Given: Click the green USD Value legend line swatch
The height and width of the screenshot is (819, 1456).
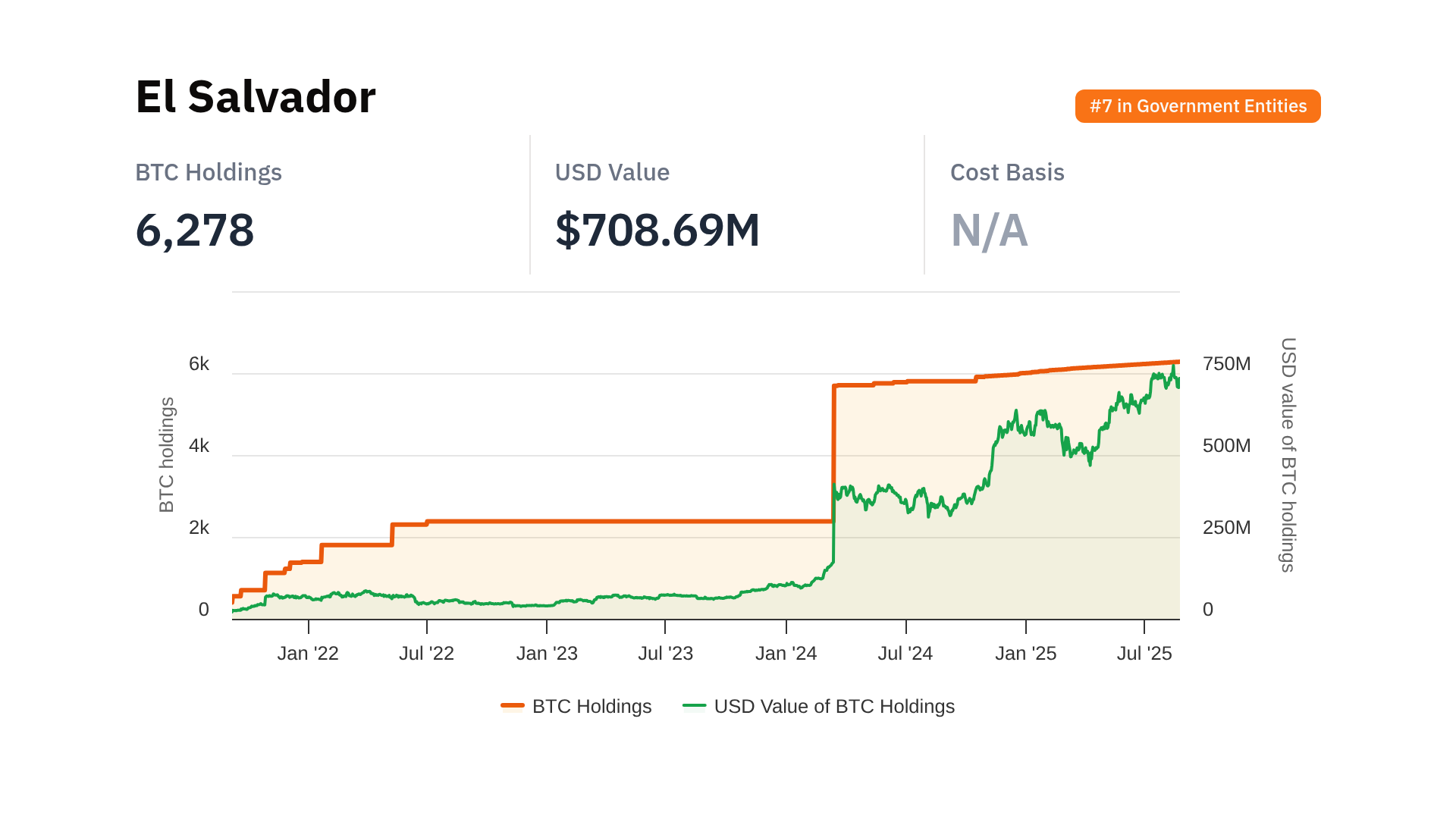Looking at the screenshot, I should coord(694,706).
